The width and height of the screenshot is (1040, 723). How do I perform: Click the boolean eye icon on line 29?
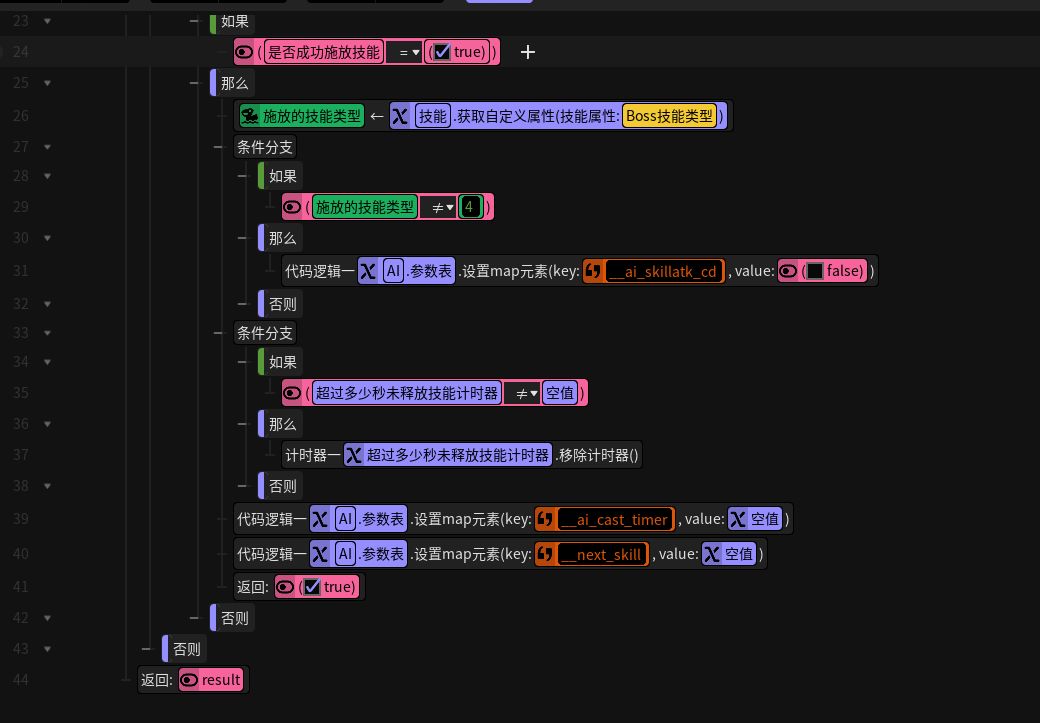coord(292,207)
